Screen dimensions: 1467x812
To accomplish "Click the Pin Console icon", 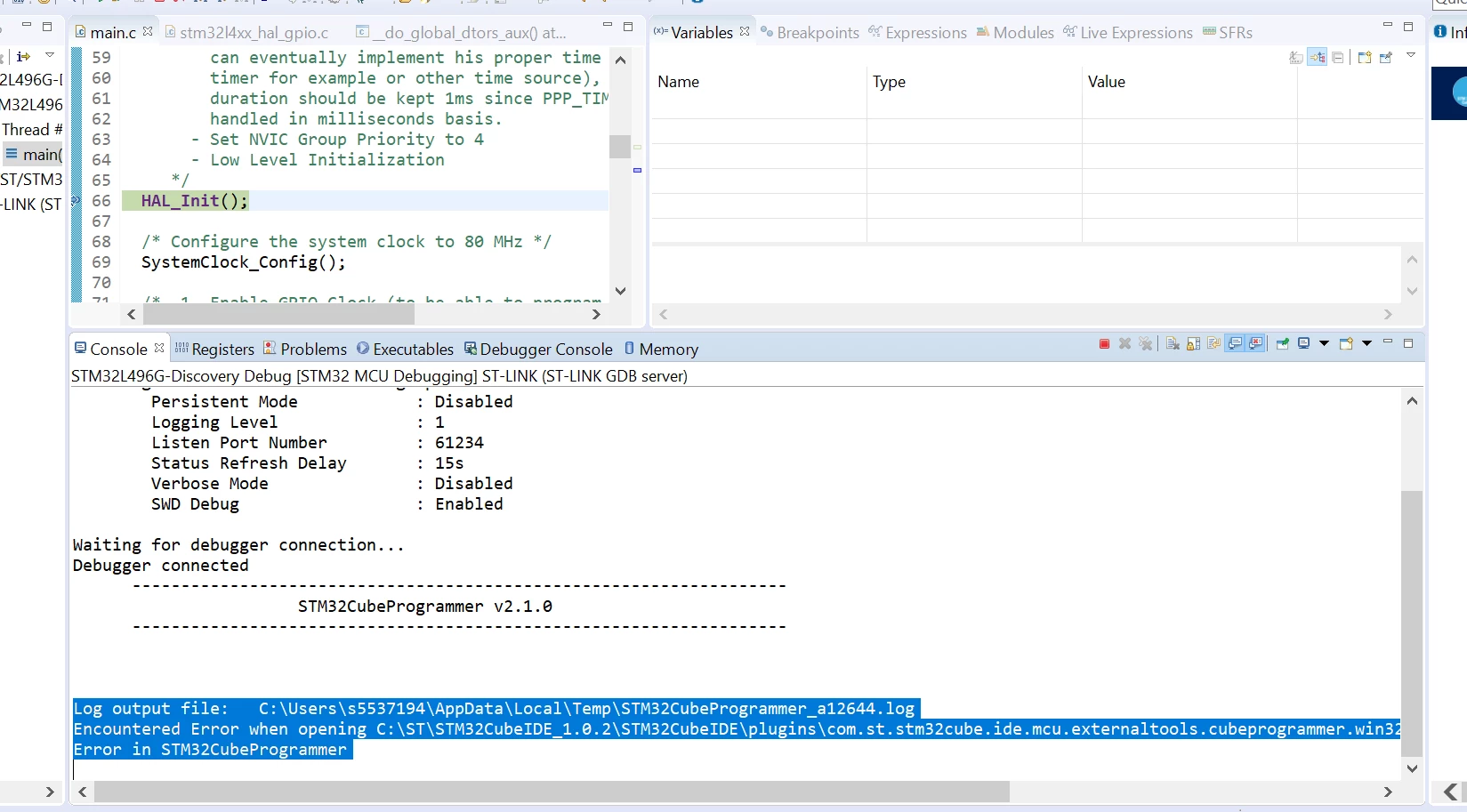I will tap(1283, 343).
